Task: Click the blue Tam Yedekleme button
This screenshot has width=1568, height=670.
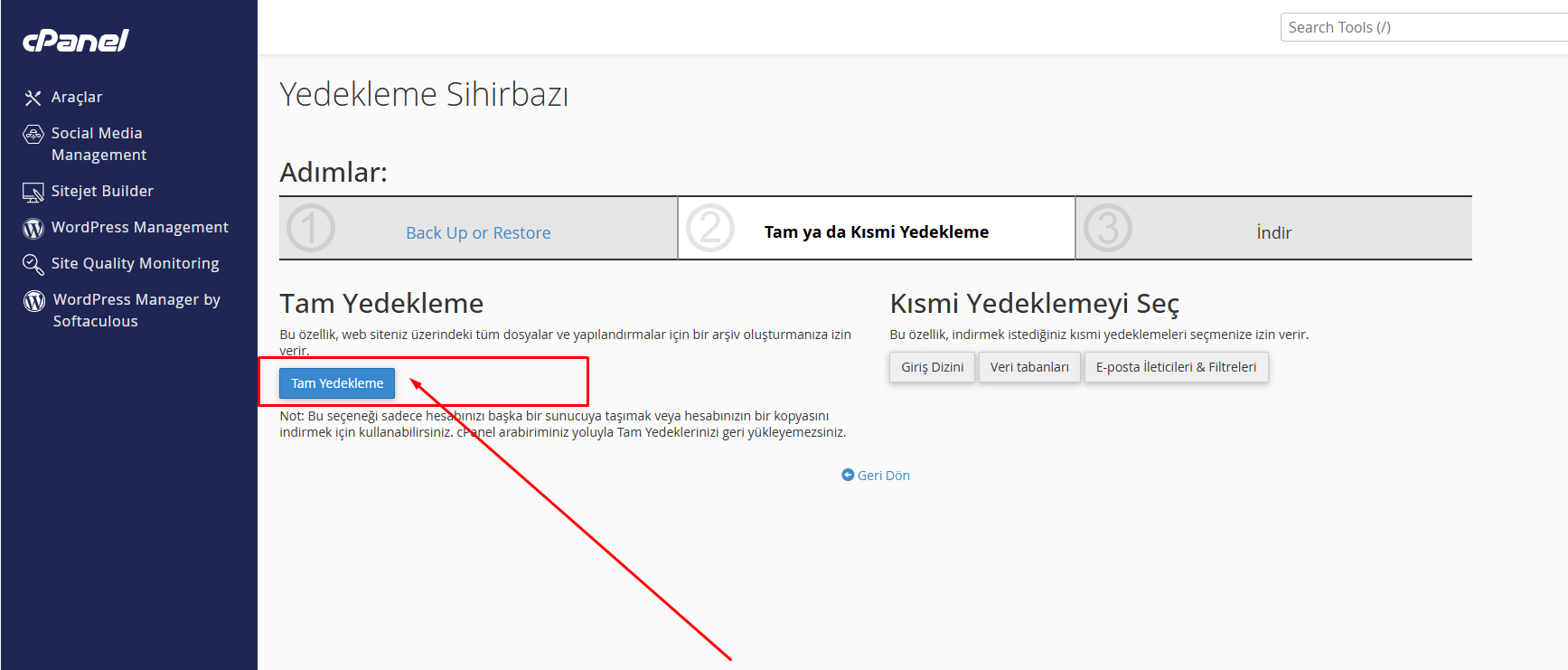Action: [x=337, y=383]
